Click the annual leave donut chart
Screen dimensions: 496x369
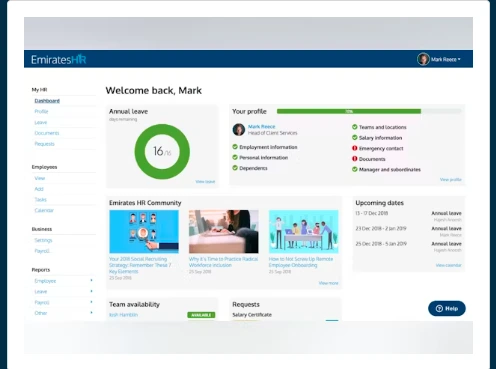tap(162, 152)
